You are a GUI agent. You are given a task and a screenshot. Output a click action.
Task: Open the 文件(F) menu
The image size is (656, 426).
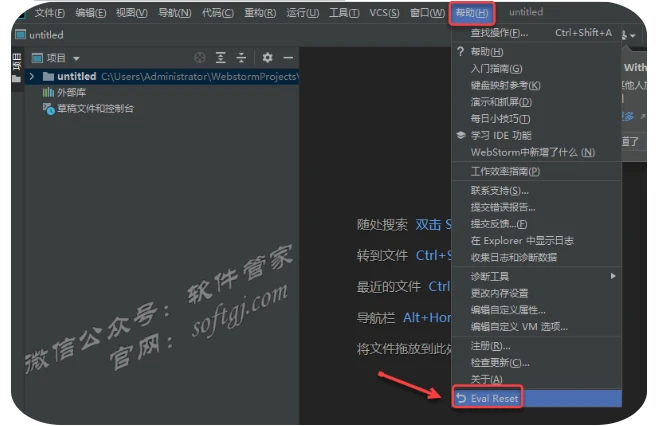coord(49,13)
